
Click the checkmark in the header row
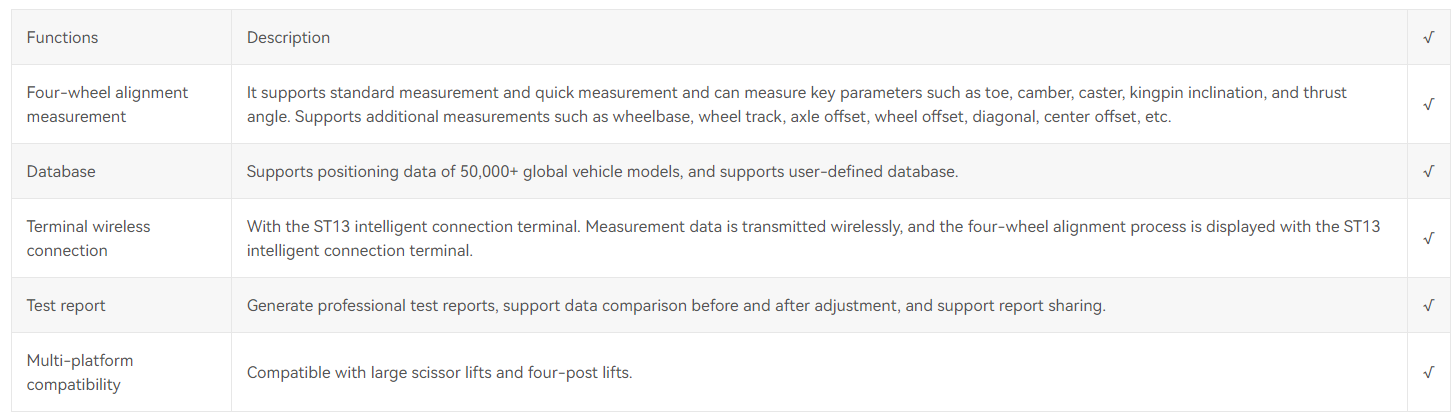1428,38
